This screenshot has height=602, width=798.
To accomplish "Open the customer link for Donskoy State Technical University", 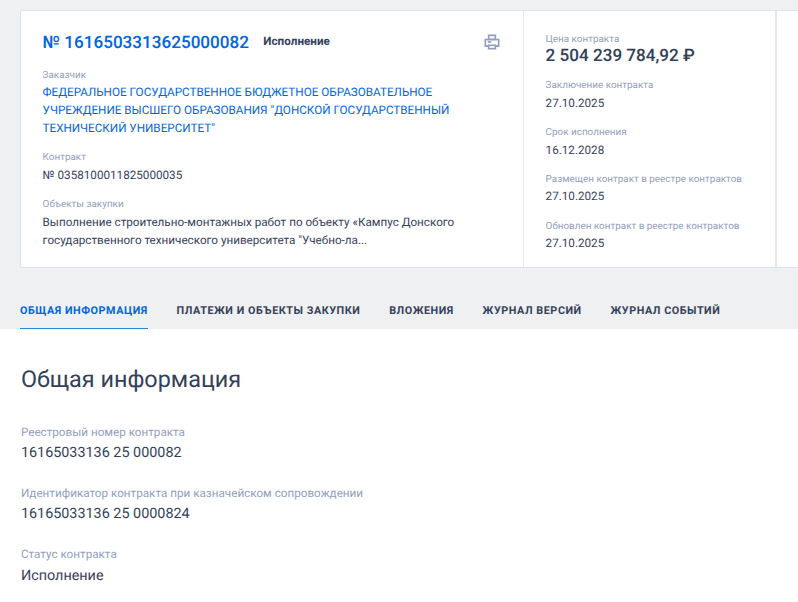I will click(x=245, y=110).
